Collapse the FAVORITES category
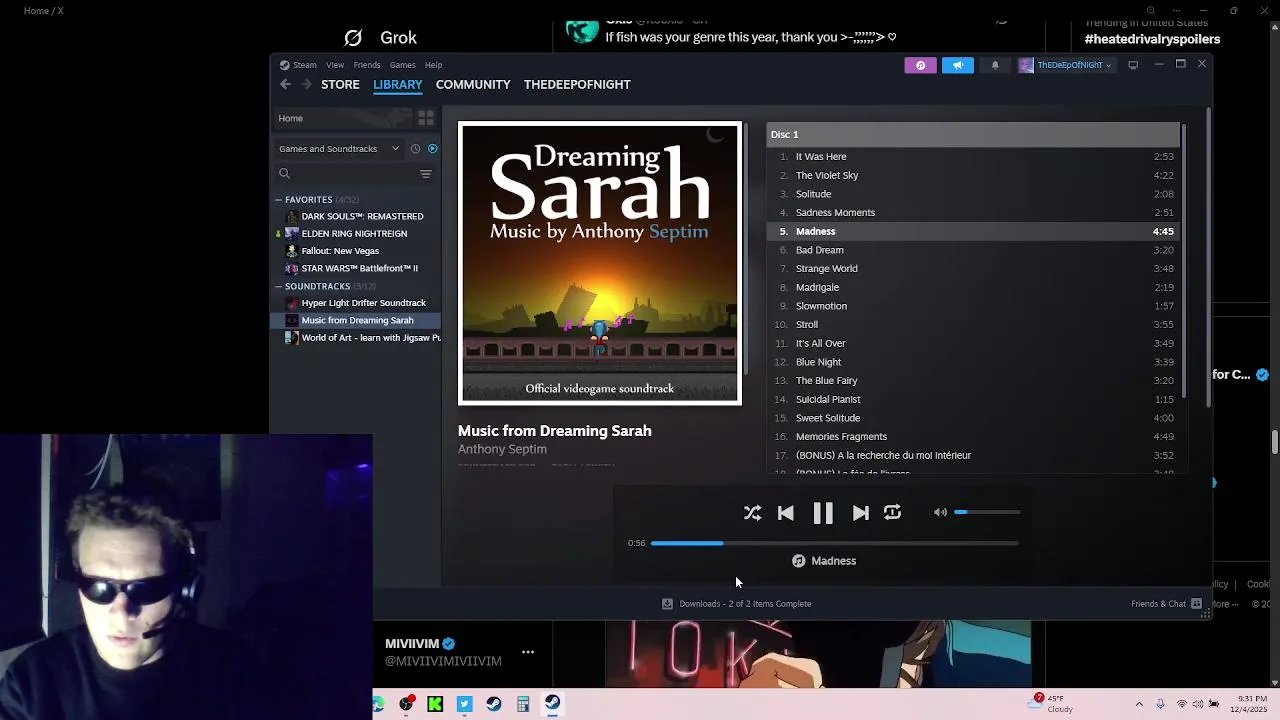Screen dimensions: 1280x720 (279, 200)
